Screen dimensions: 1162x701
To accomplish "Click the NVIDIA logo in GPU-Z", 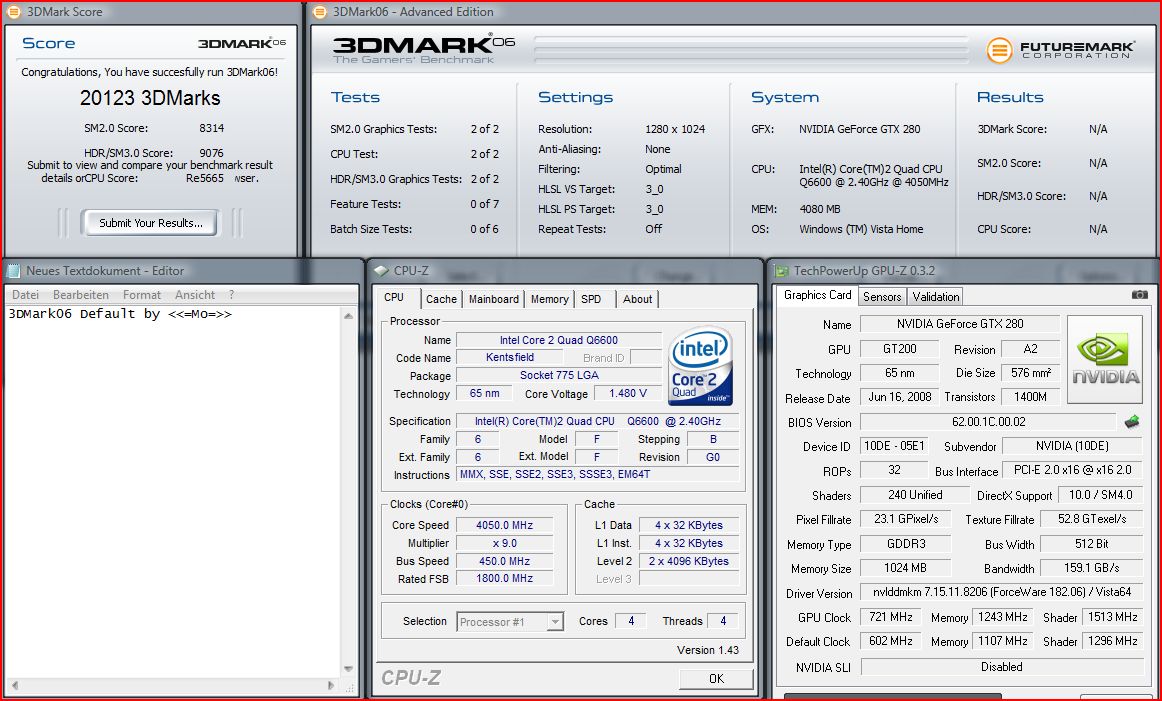I will pos(1104,359).
